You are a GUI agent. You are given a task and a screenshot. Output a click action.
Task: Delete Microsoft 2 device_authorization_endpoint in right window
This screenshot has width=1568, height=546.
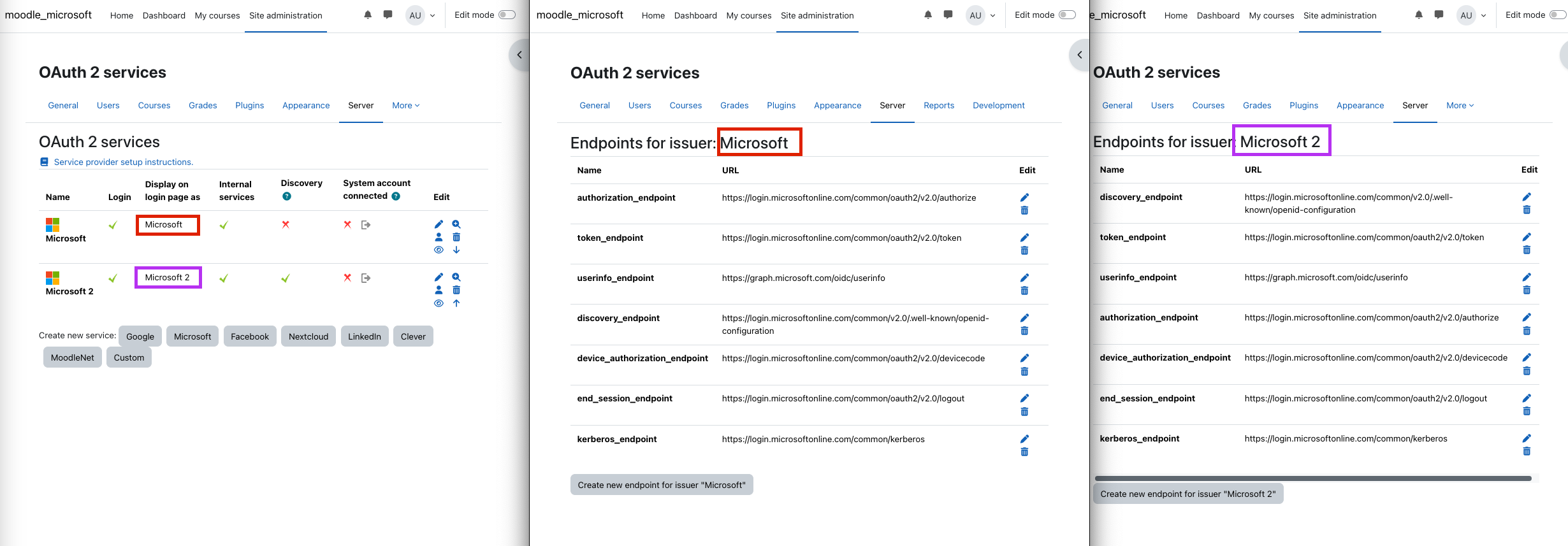1527,371
